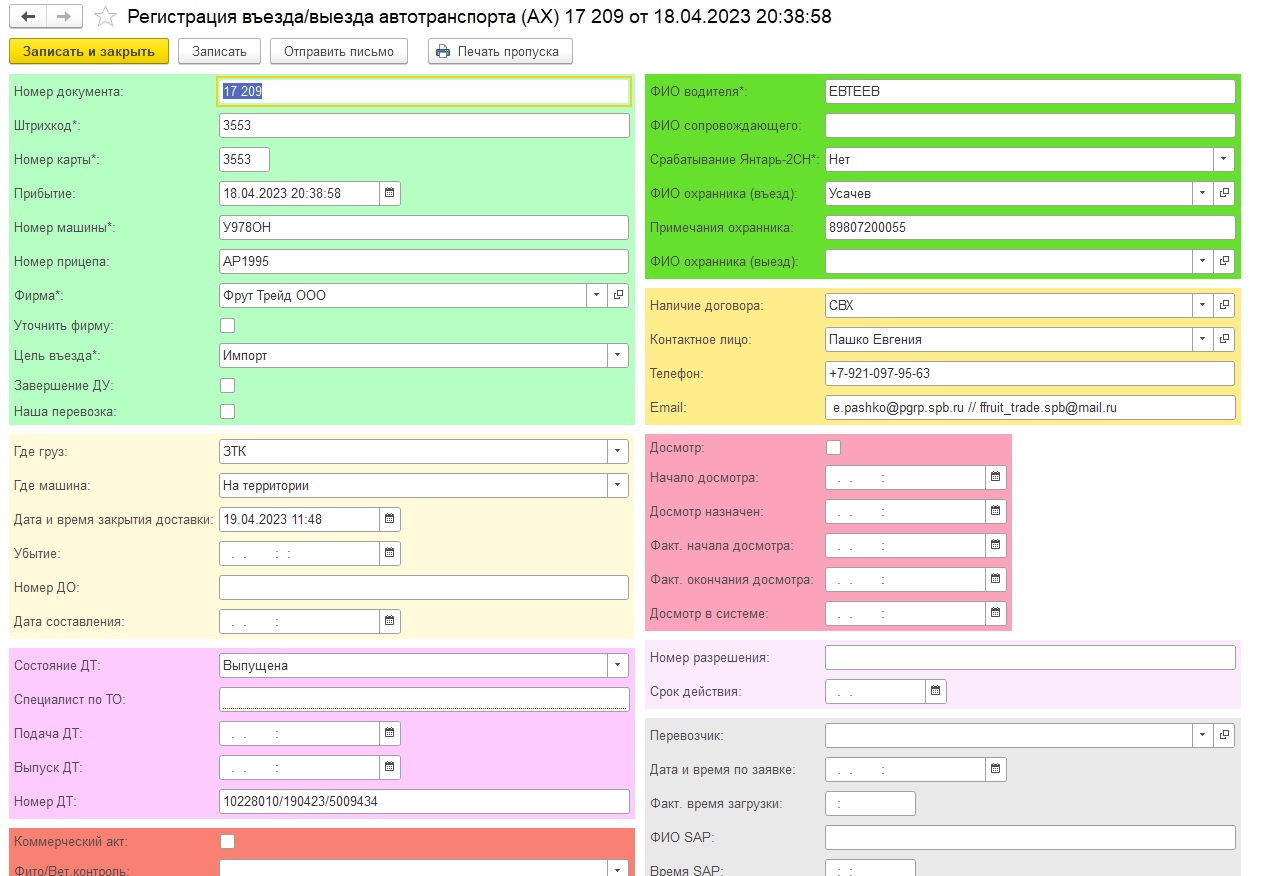Open calendar picker for Прибытие field
This screenshot has width=1268, height=876.
pos(390,193)
